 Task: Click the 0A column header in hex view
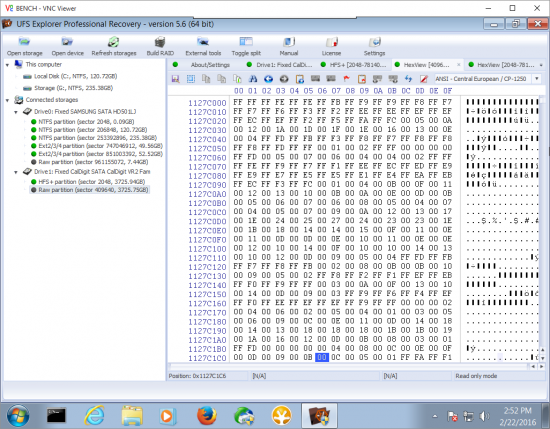click(x=378, y=91)
